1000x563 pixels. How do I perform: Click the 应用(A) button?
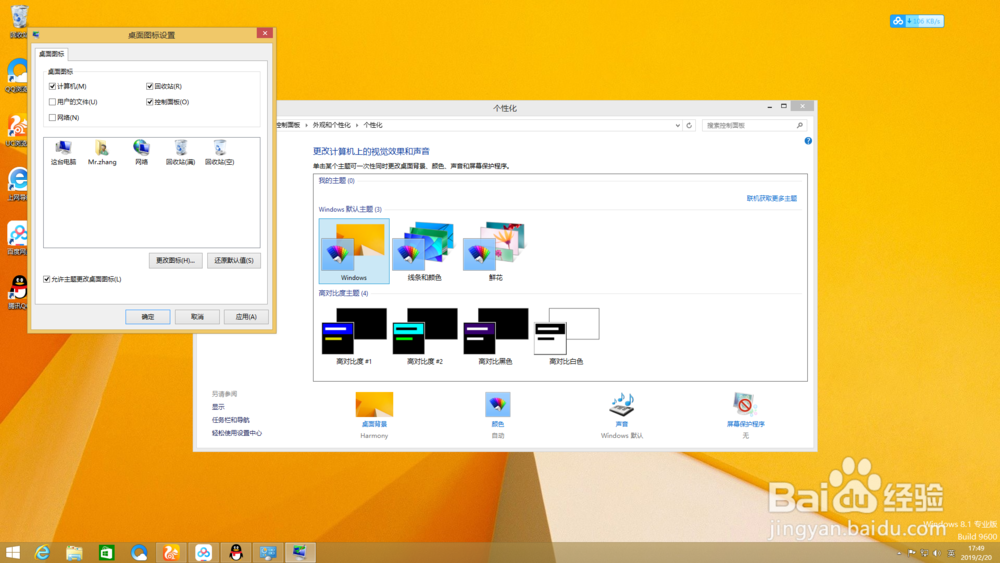(x=246, y=317)
